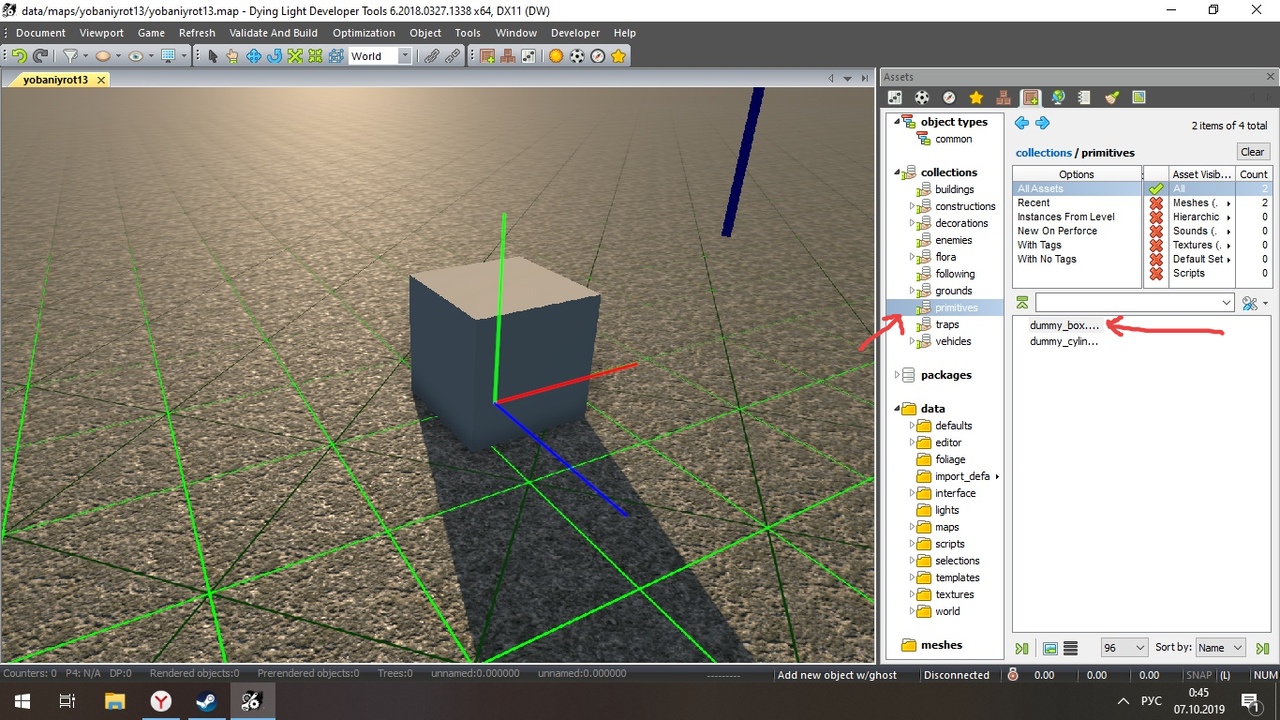The width and height of the screenshot is (1280, 720).
Task: Toggle the Meshes visibility red cross
Action: pos(1156,203)
